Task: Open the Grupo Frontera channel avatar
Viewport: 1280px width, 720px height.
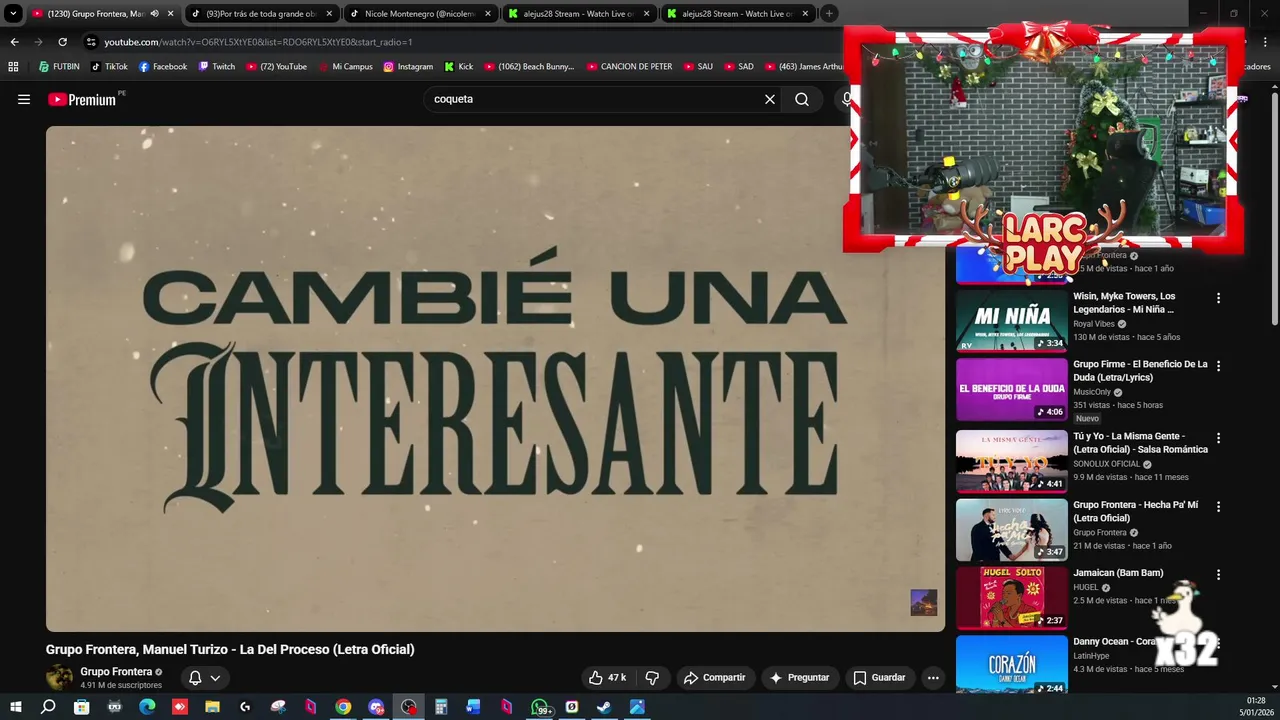Action: [59, 678]
